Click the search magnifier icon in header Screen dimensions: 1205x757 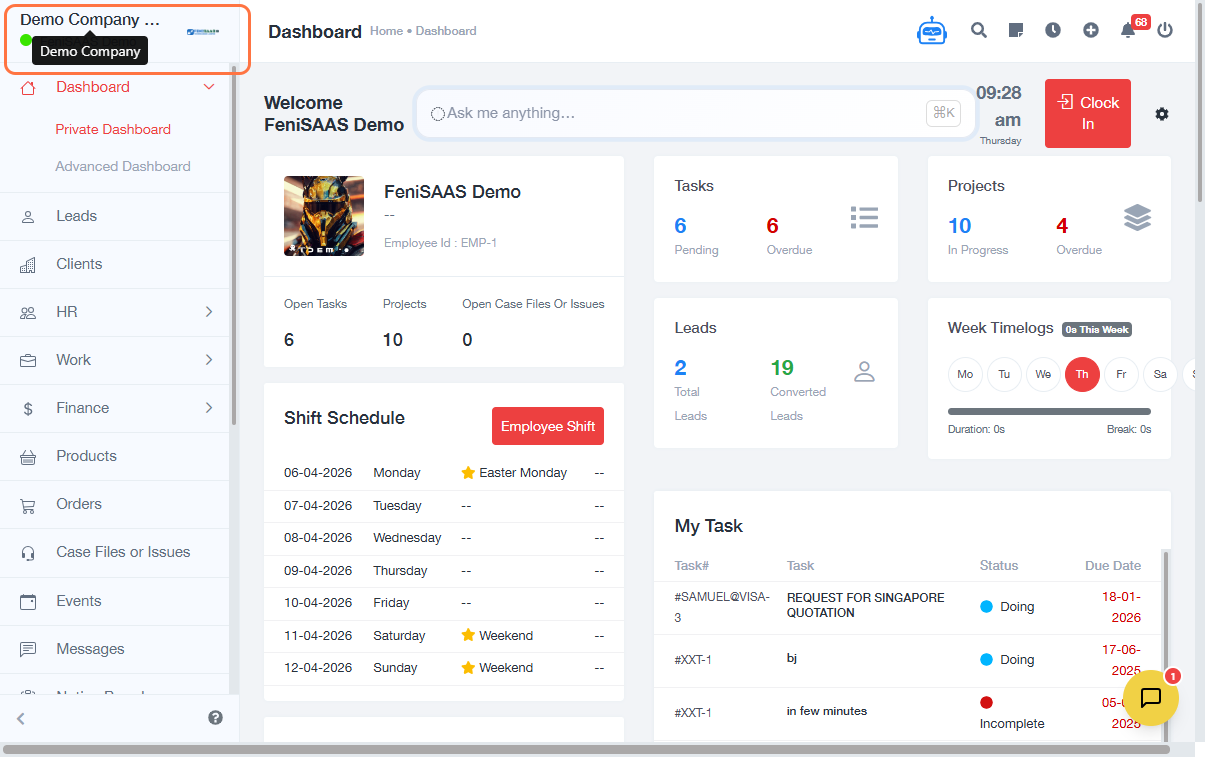pos(979,30)
